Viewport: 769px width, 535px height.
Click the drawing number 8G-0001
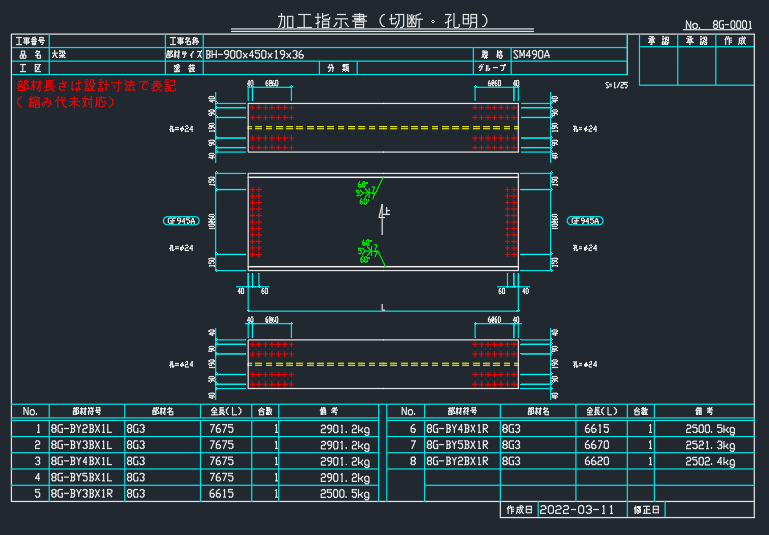coord(731,25)
